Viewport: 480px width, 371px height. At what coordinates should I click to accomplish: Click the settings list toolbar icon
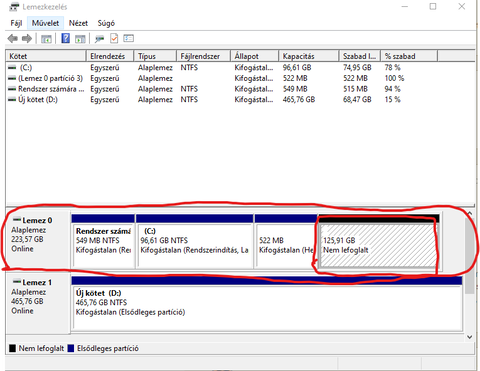[128, 38]
